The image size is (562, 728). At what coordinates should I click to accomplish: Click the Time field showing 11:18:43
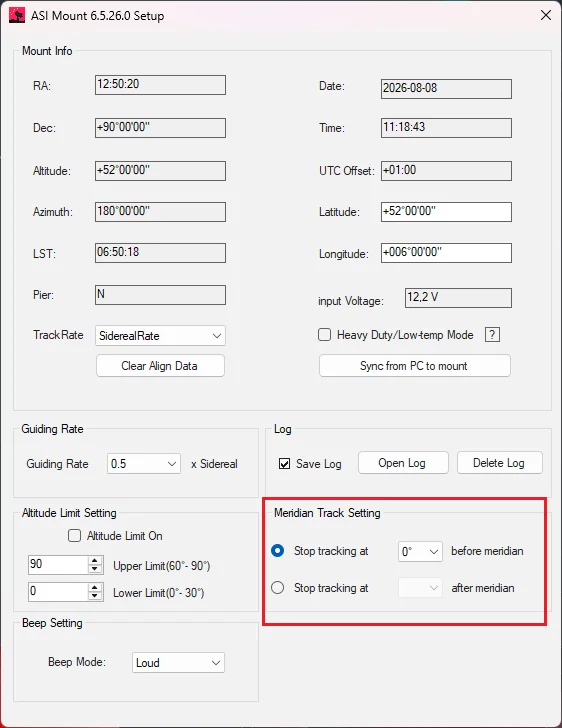[x=446, y=128]
